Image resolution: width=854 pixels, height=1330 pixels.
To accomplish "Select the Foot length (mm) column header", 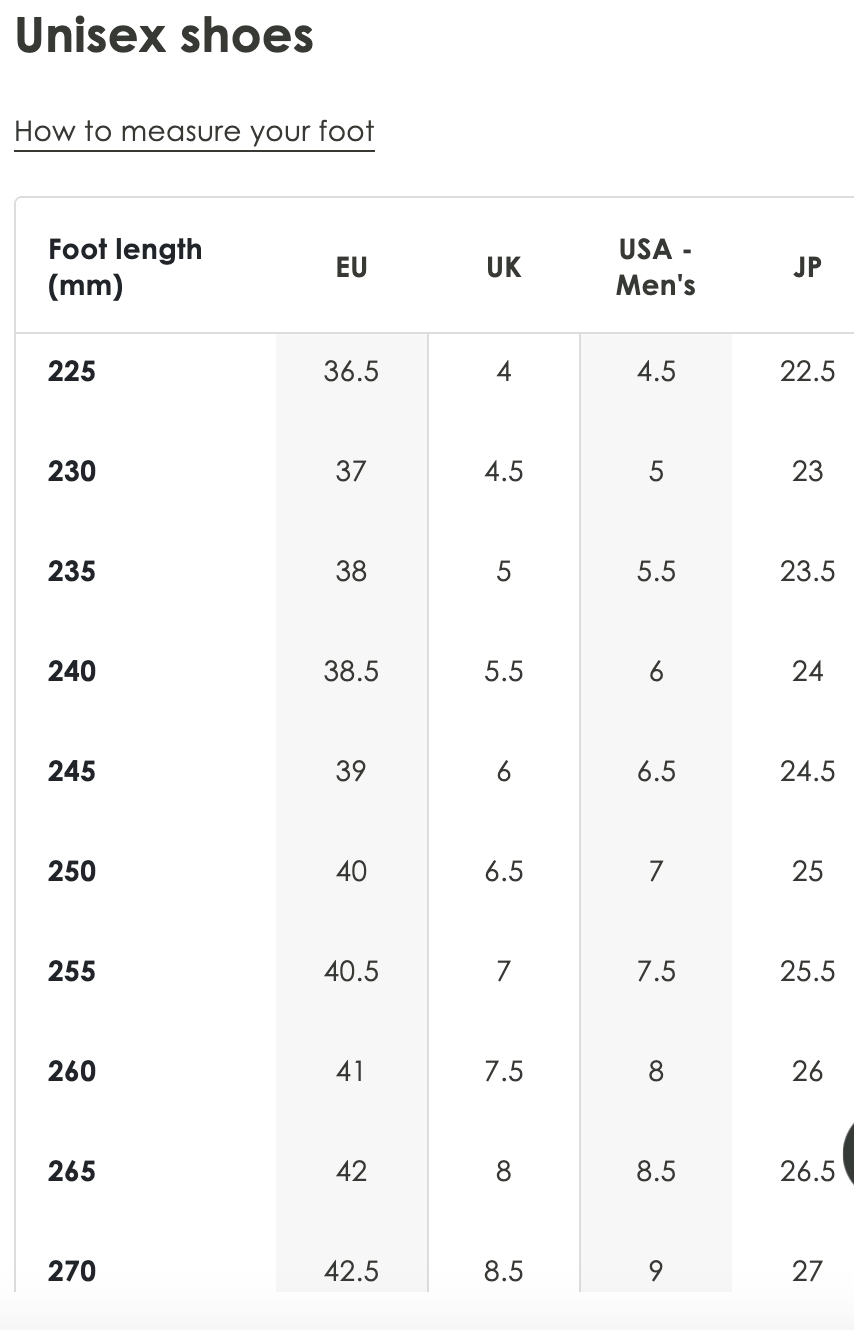I will click(x=125, y=267).
